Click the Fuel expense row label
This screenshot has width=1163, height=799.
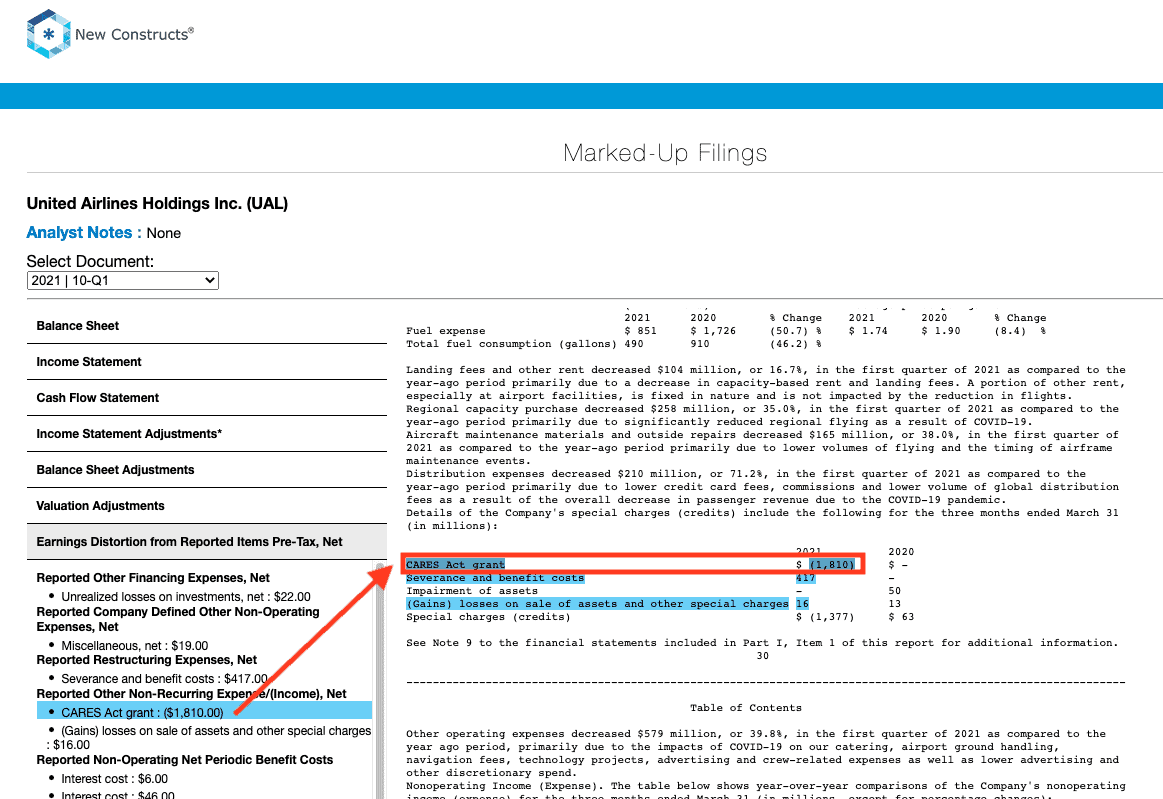click(446, 331)
